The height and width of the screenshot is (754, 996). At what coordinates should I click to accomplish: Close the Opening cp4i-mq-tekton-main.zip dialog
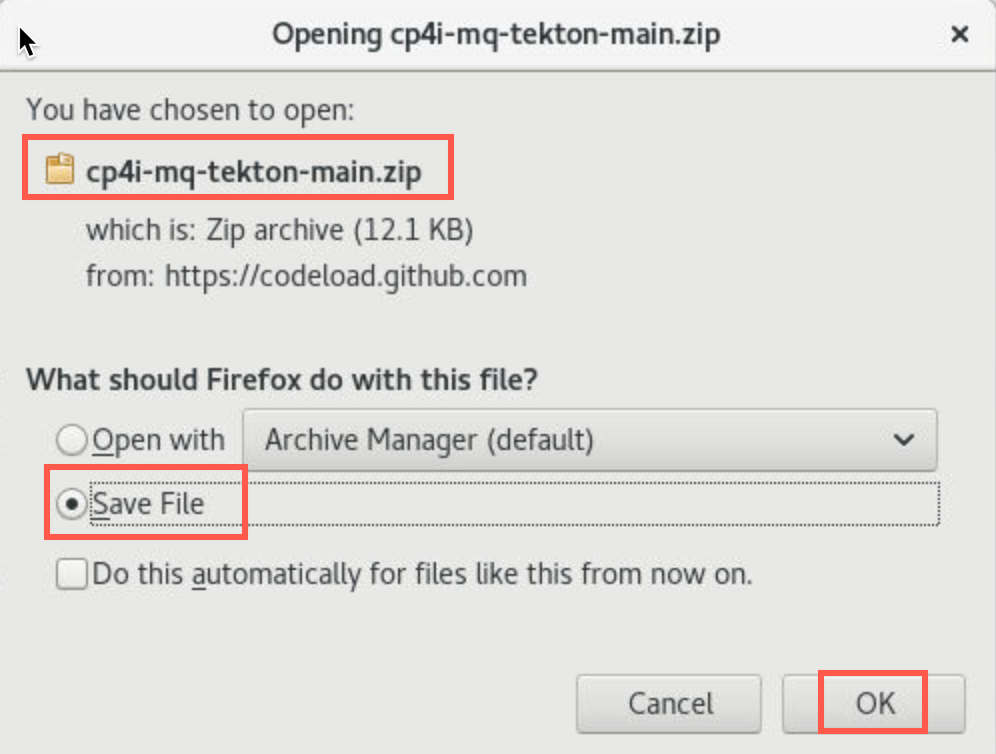pos(959,34)
